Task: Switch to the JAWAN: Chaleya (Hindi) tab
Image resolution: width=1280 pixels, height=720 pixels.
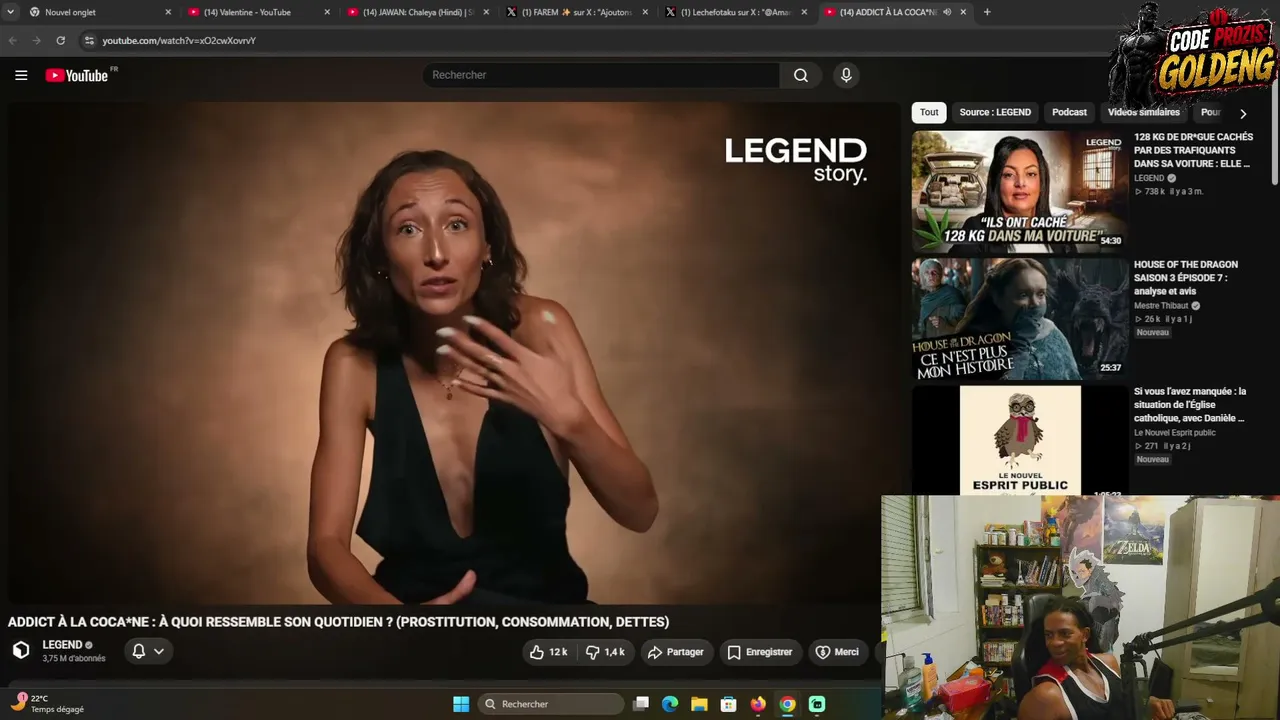Action: point(417,12)
